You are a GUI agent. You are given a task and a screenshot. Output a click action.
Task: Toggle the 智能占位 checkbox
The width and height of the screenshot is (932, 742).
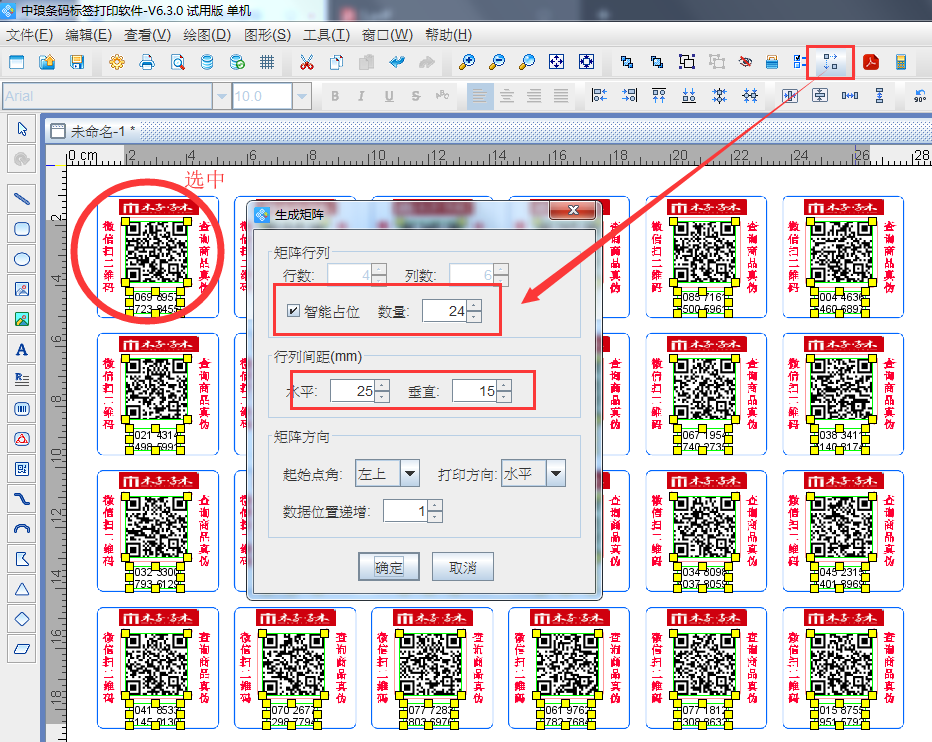coord(293,311)
